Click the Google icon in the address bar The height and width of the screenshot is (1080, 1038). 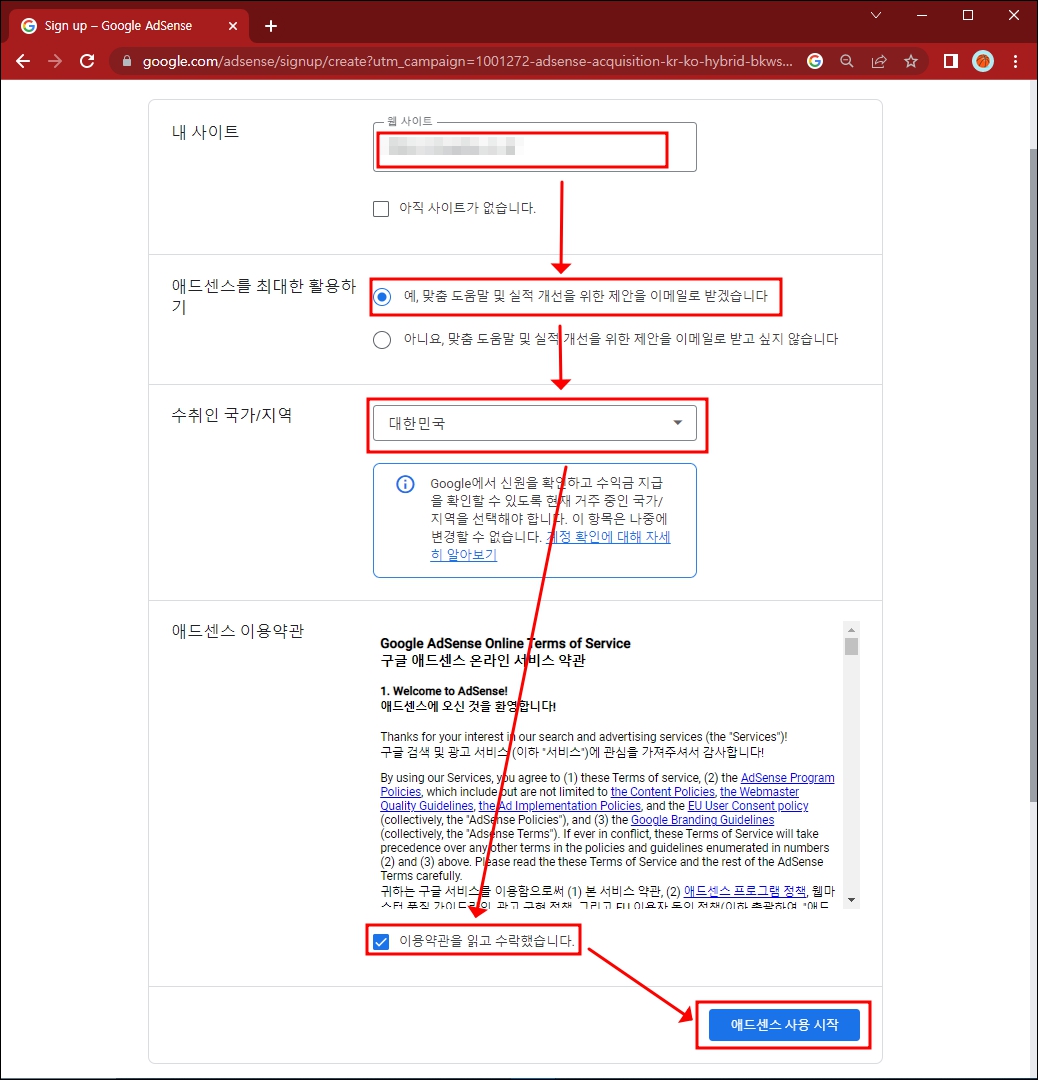814,61
